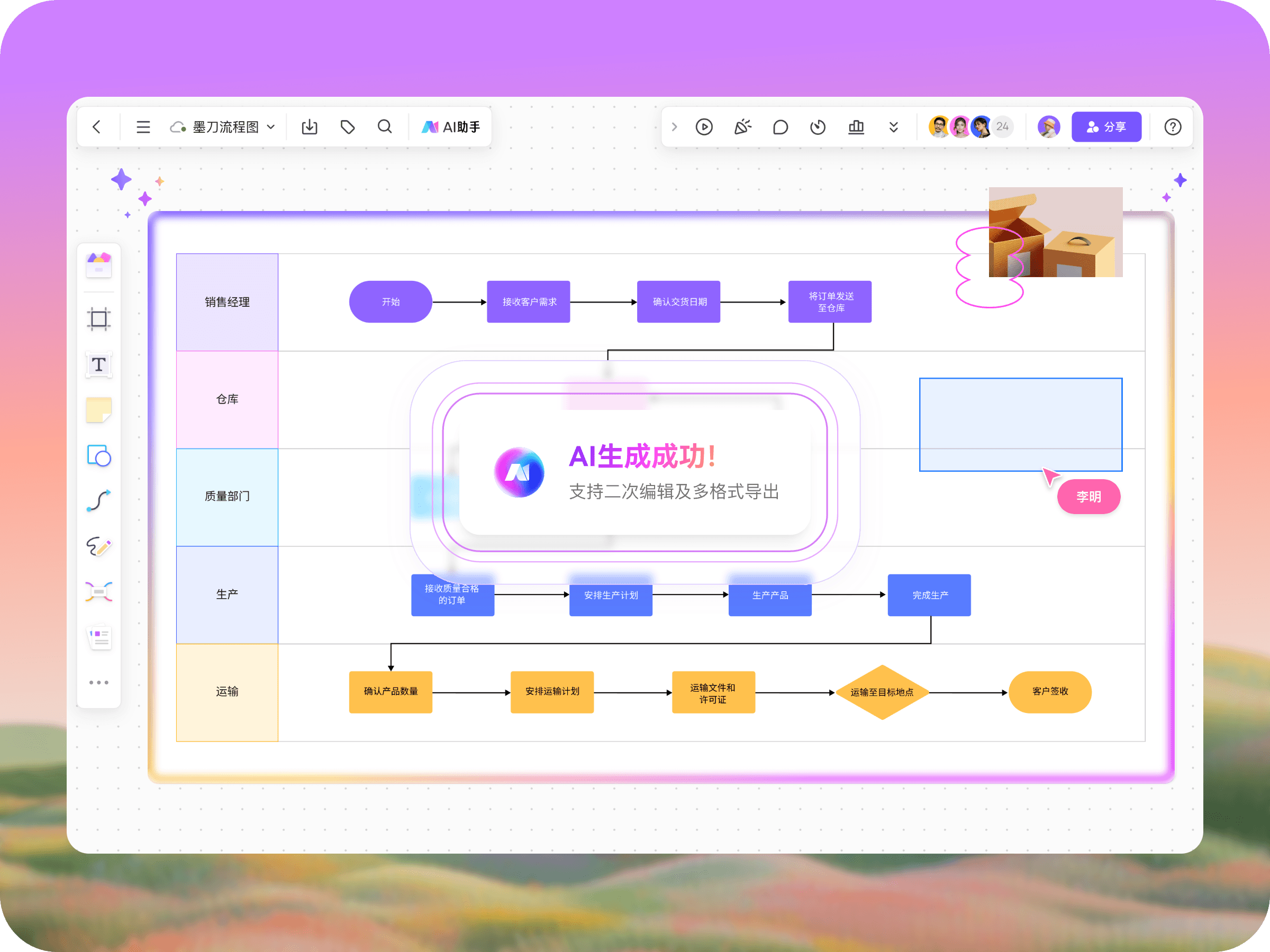Image resolution: width=1270 pixels, height=952 pixels.
Task: Select the 质量部门 swimlane header
Action: (228, 497)
